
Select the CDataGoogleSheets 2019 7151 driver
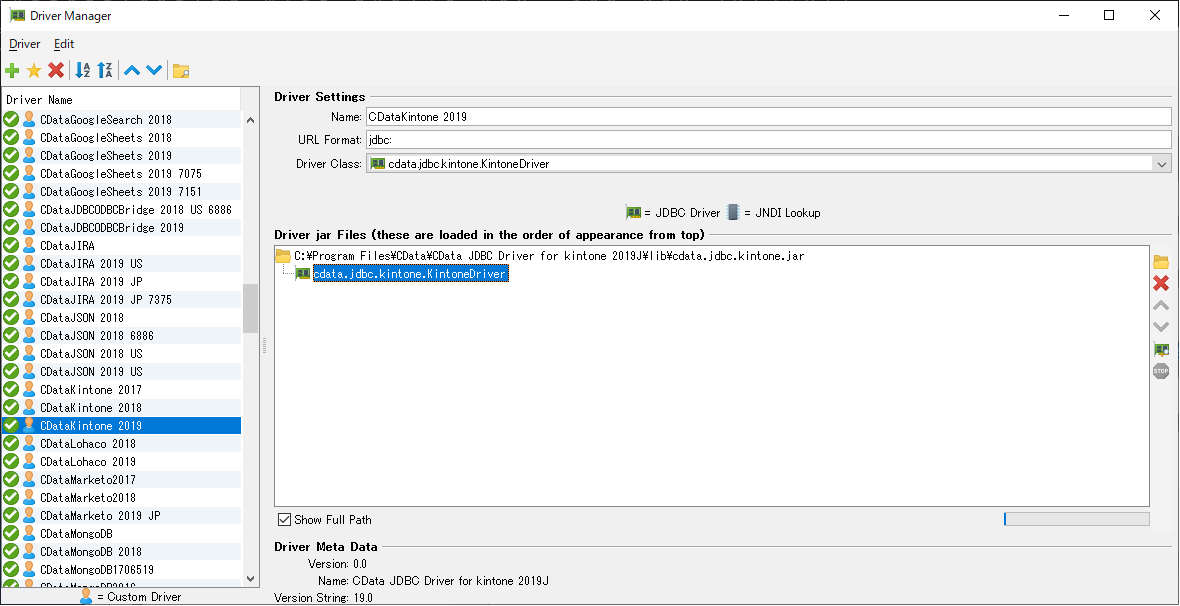(121, 192)
